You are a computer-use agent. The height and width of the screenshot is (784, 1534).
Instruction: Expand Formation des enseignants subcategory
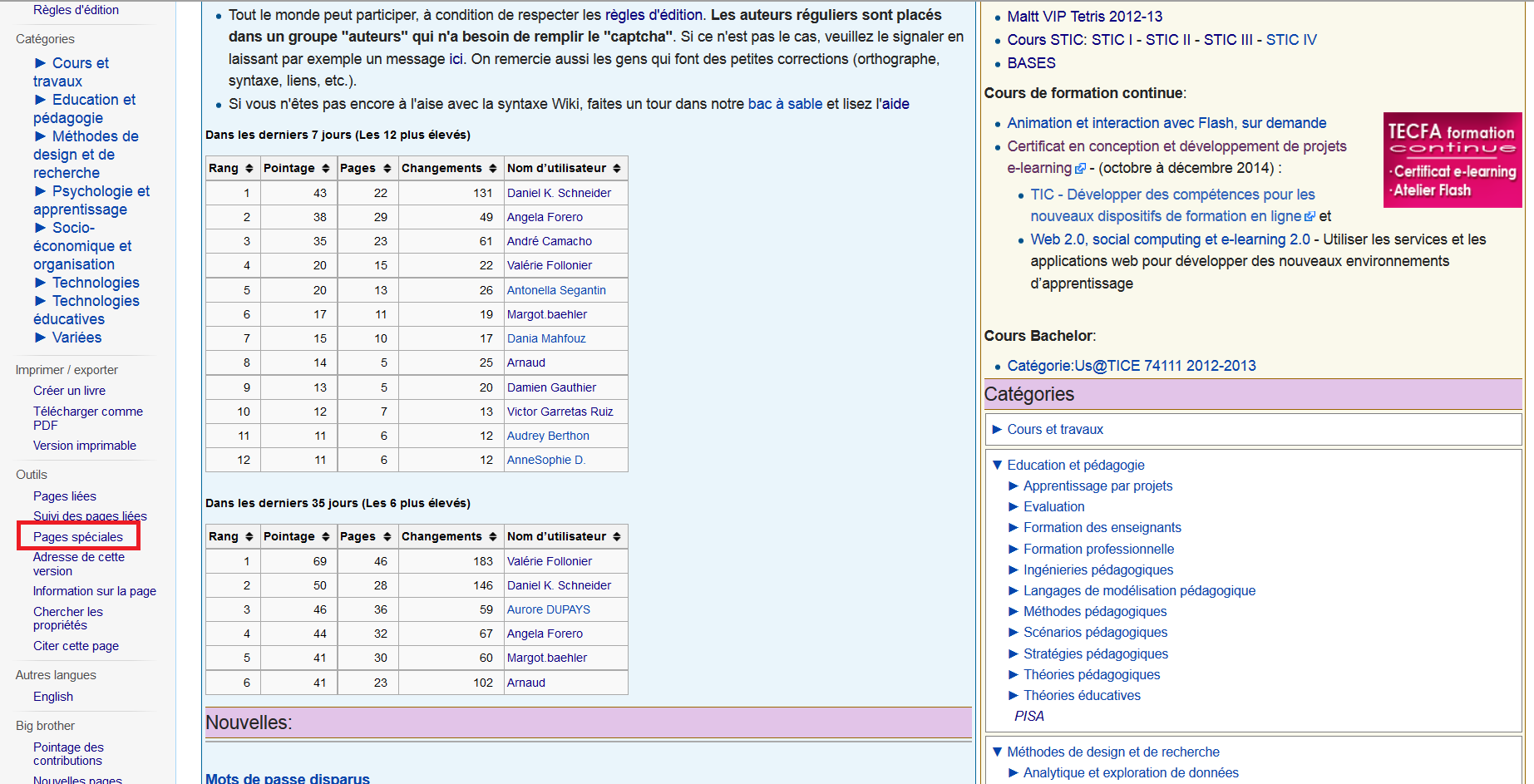point(1013,527)
